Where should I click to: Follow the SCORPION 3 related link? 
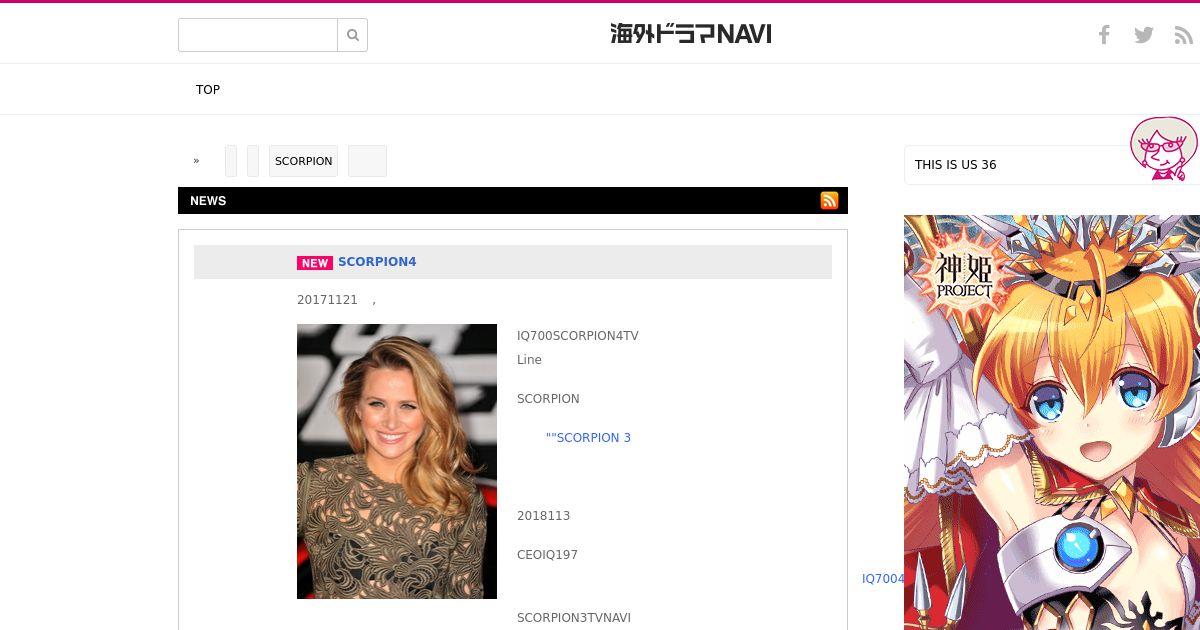coord(588,438)
